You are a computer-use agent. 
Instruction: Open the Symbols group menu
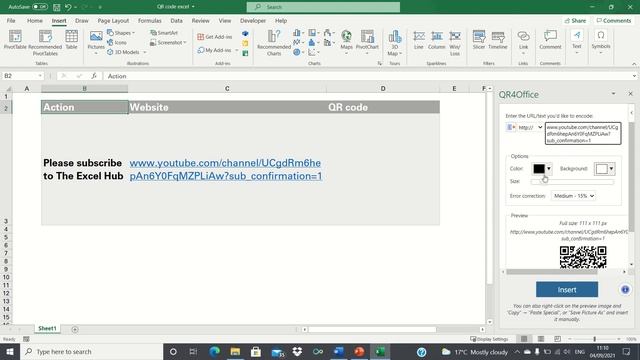(601, 42)
